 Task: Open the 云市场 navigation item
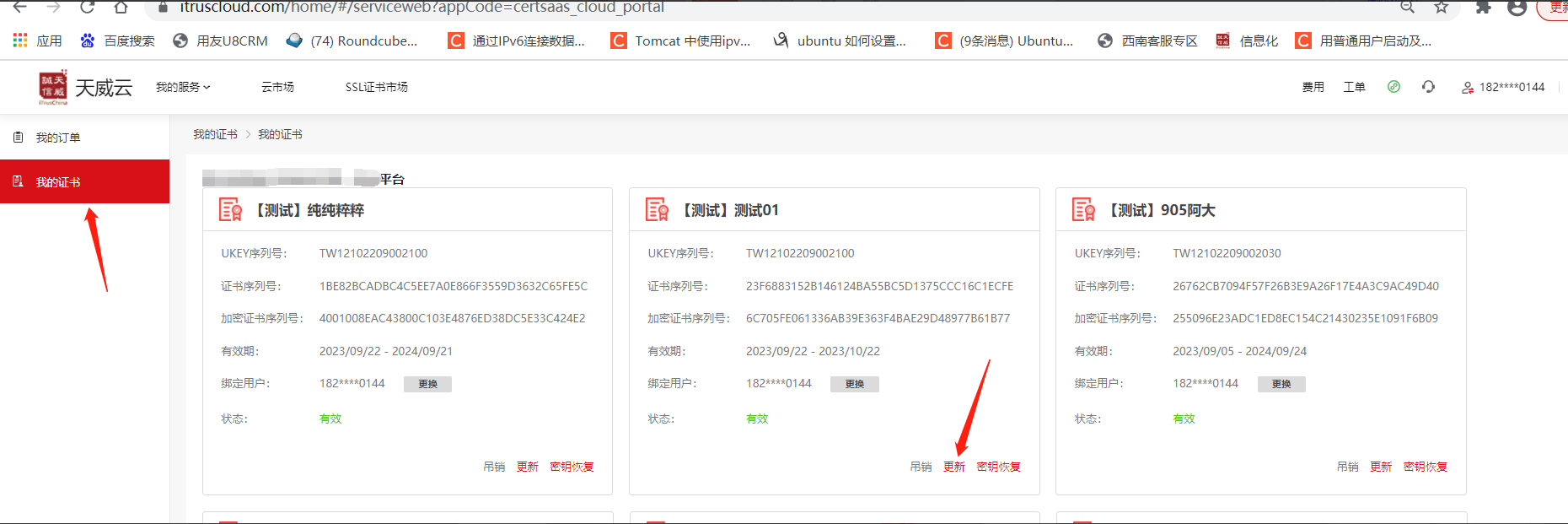tap(277, 87)
